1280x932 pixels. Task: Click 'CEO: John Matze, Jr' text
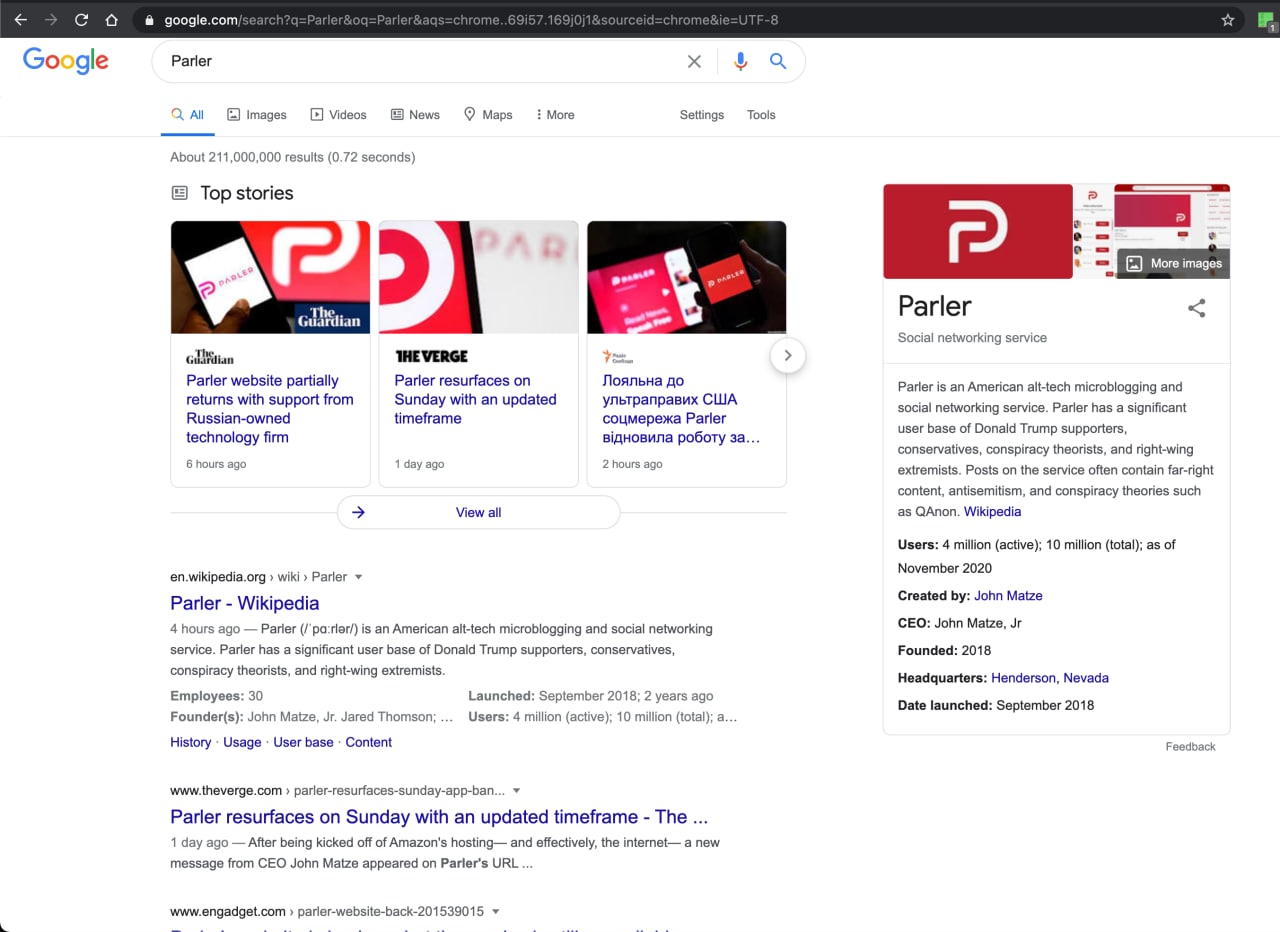click(x=960, y=623)
